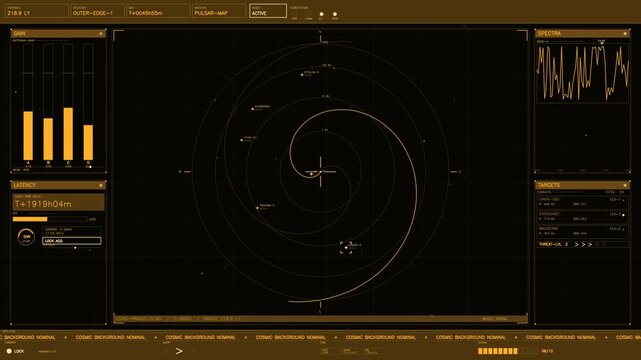Expand the first target row CLS-1 arrow
The width and height of the screenshot is (641, 360).
(623, 201)
